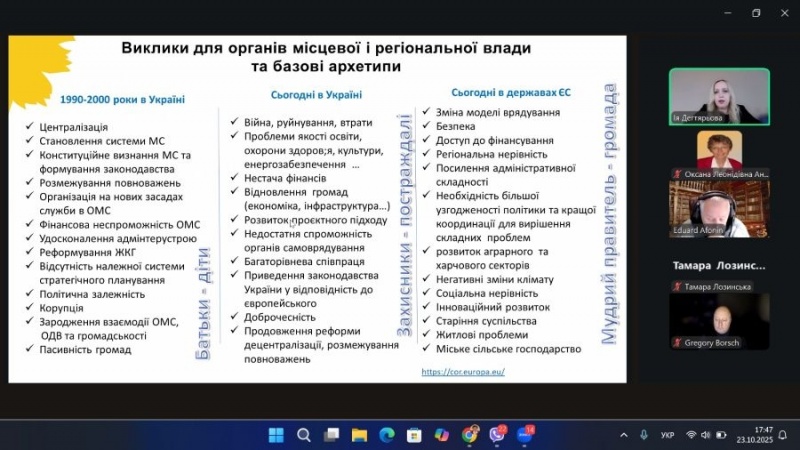This screenshot has width=800, height=450.
Task: Open Viber with unread badge
Action: (x=497, y=435)
